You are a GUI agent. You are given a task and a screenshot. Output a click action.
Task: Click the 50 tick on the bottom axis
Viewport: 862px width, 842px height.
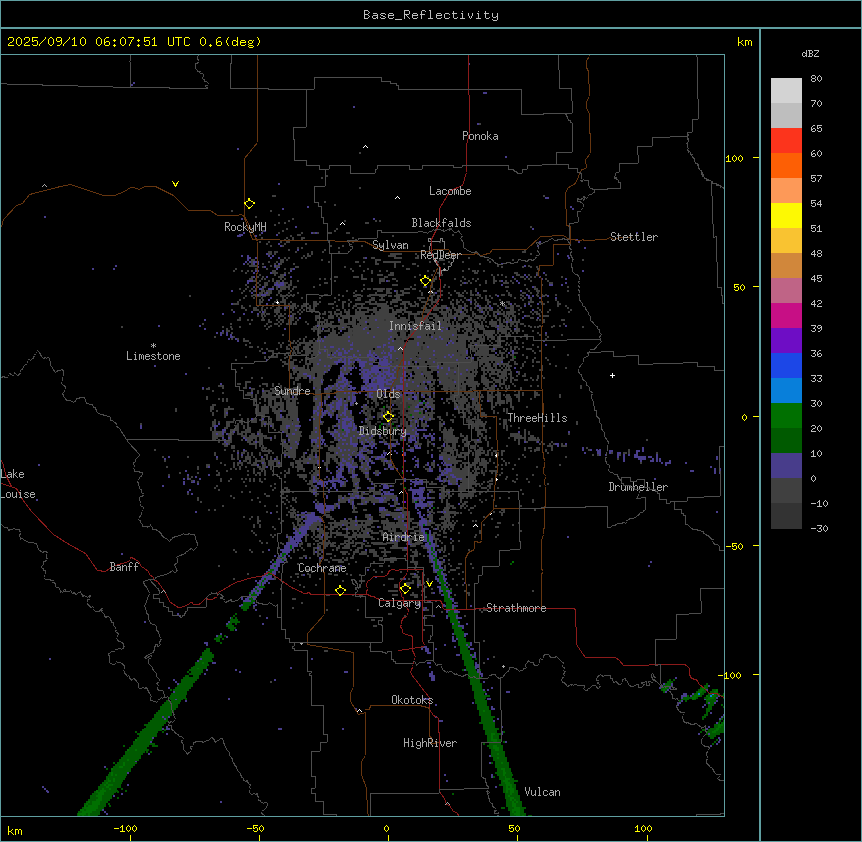514,828
